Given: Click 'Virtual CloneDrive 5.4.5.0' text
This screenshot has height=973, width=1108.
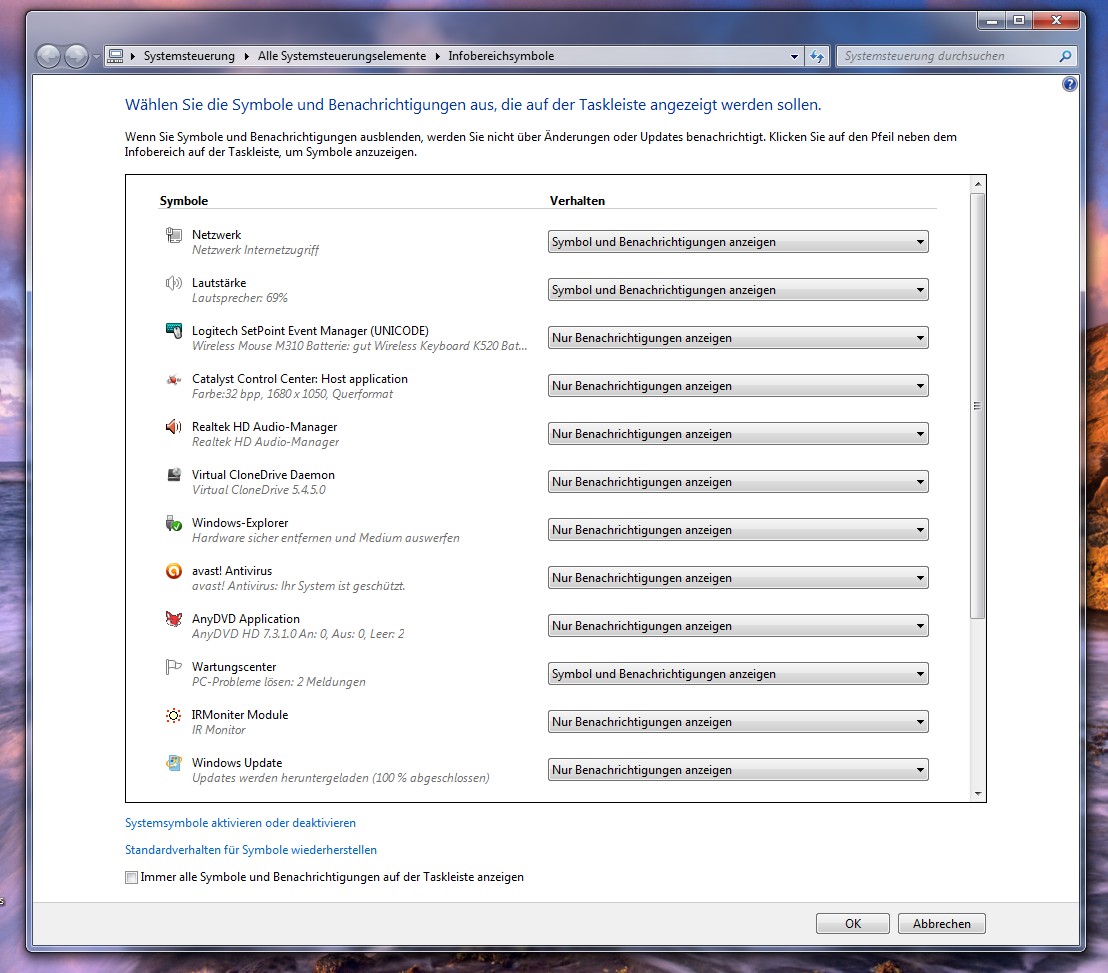Looking at the screenshot, I should (259, 490).
